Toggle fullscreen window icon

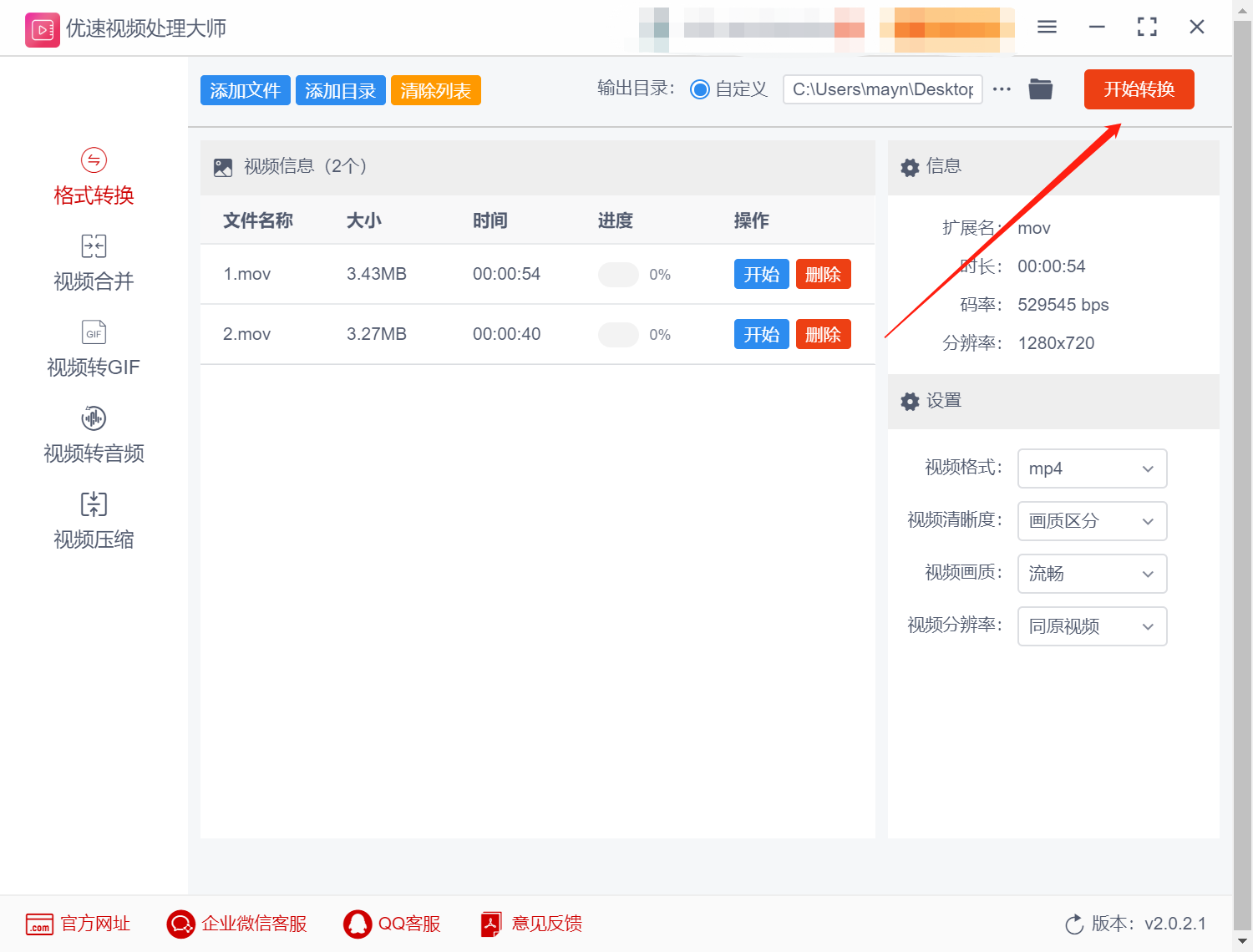(1147, 28)
